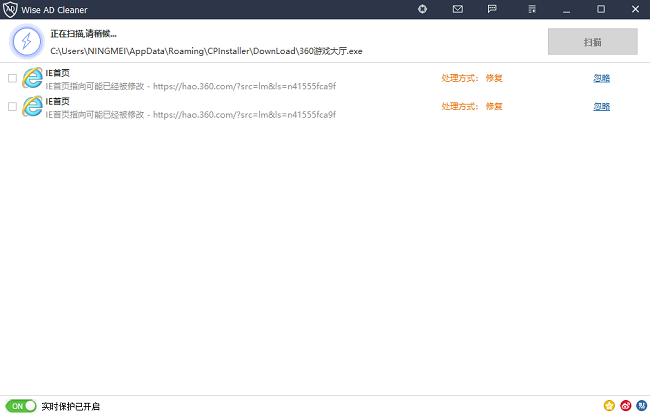
Task: Check the box for the first IE首页 entry
Action: click(x=12, y=78)
